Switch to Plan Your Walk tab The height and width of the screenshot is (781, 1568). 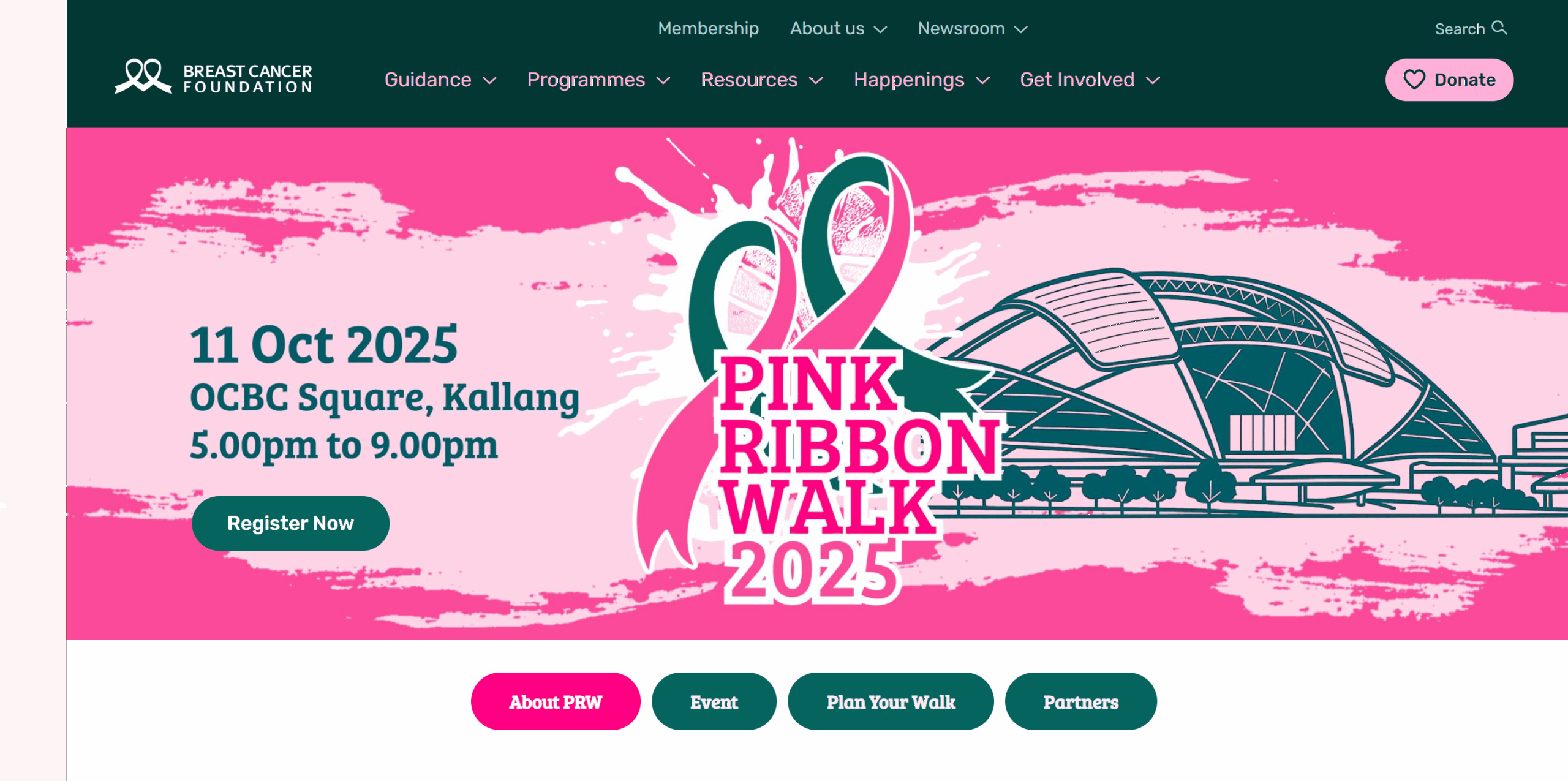(891, 701)
